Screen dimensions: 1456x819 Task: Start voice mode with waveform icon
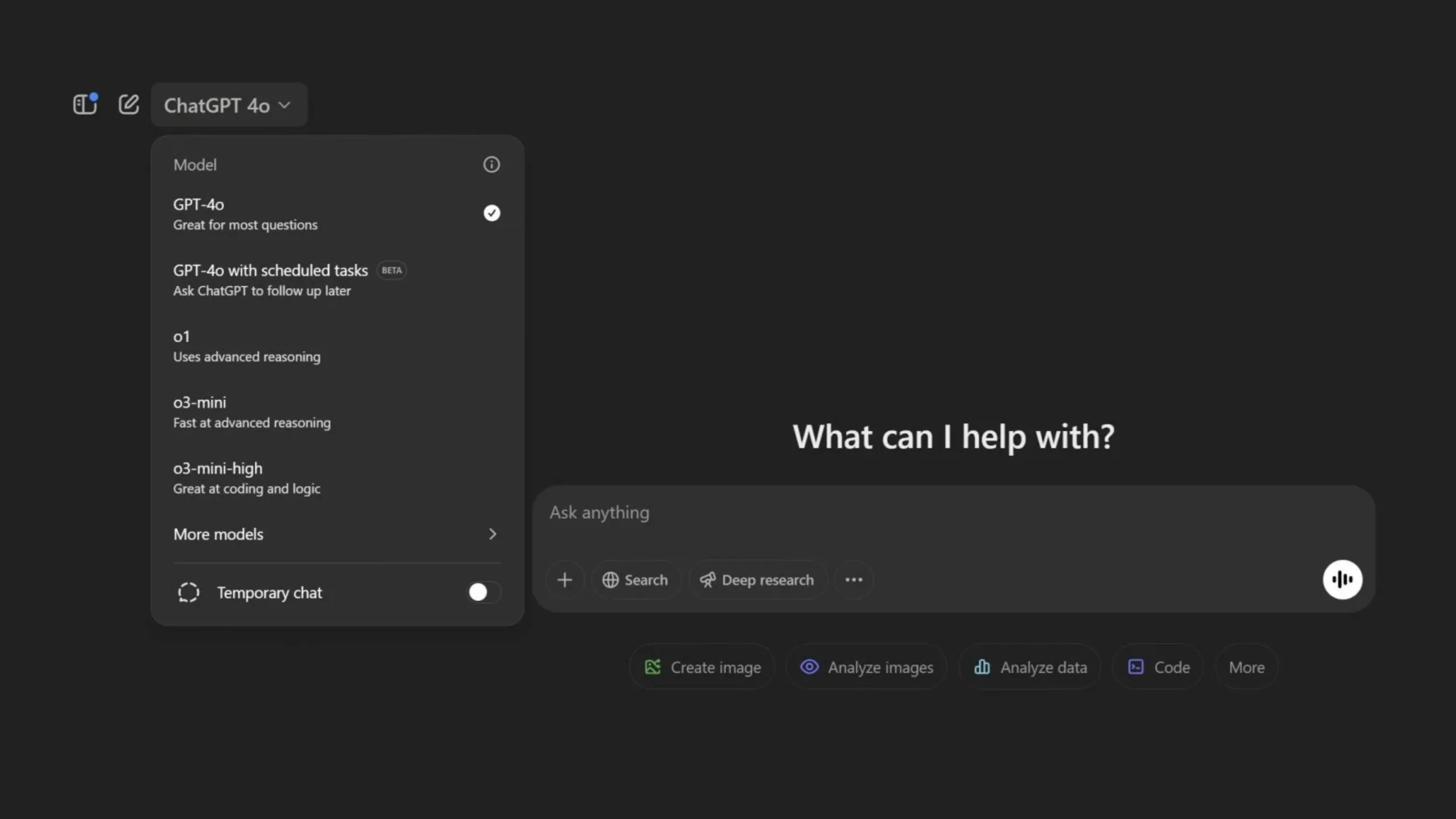coord(1342,580)
